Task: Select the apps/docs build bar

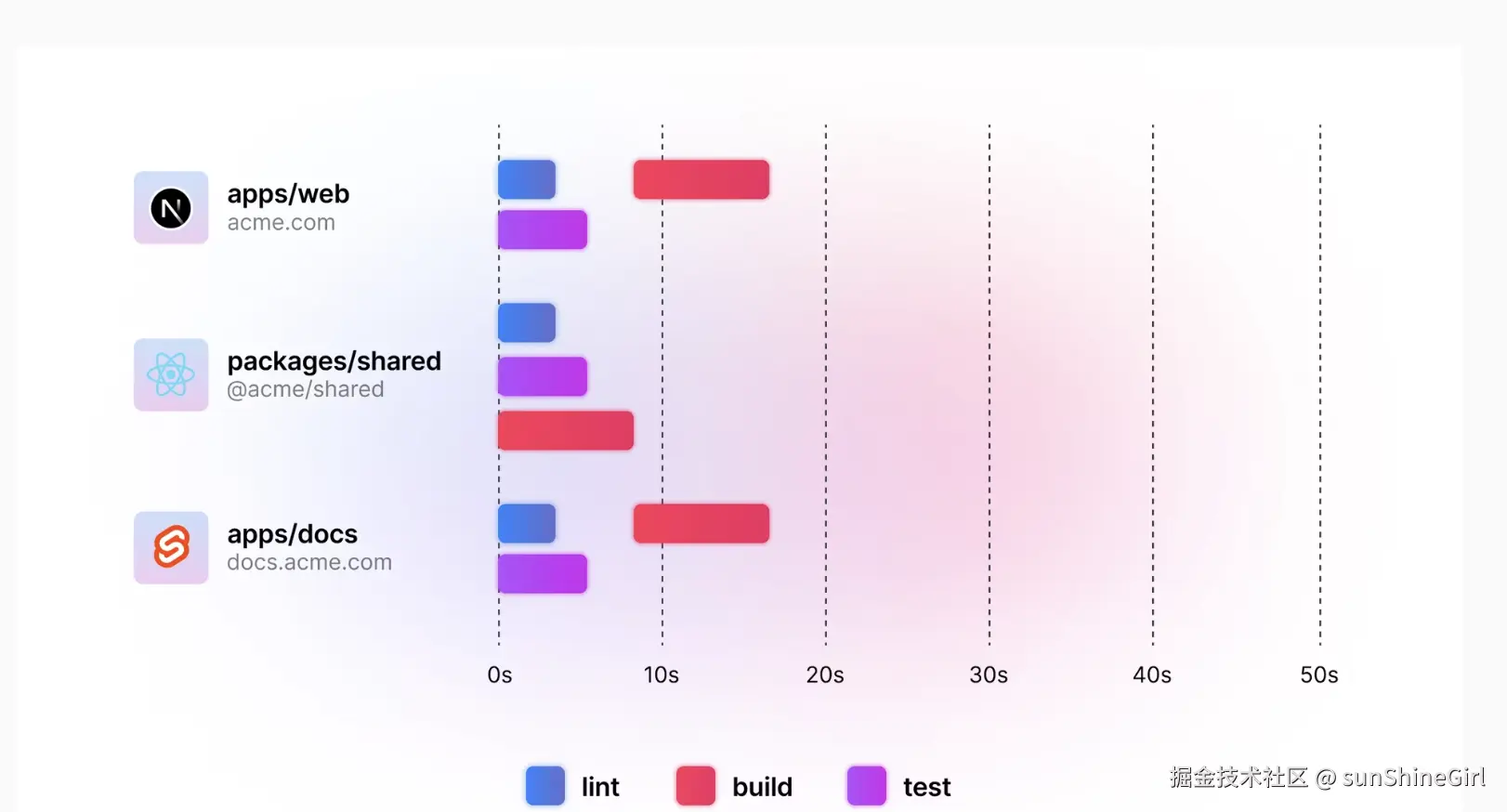Action: click(701, 524)
